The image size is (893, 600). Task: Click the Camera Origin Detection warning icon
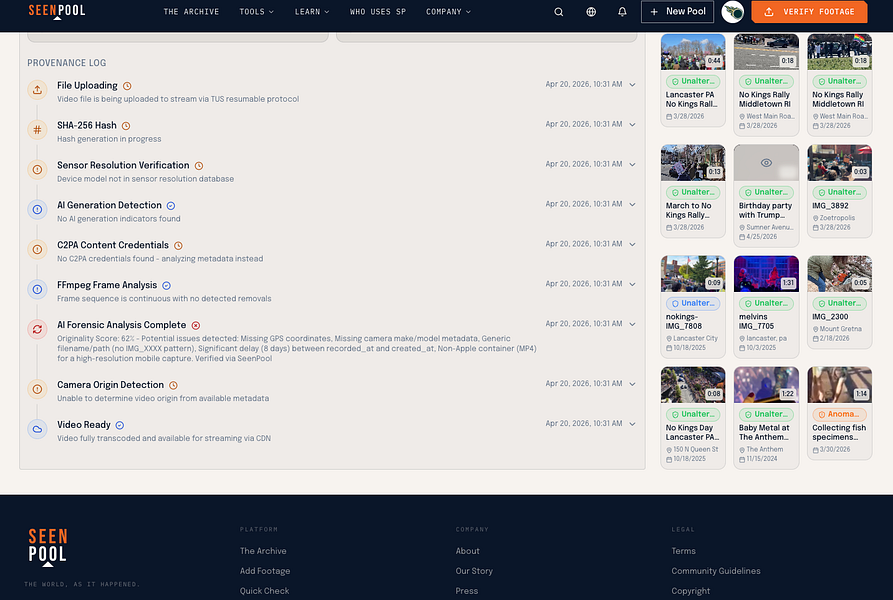(x=37, y=389)
